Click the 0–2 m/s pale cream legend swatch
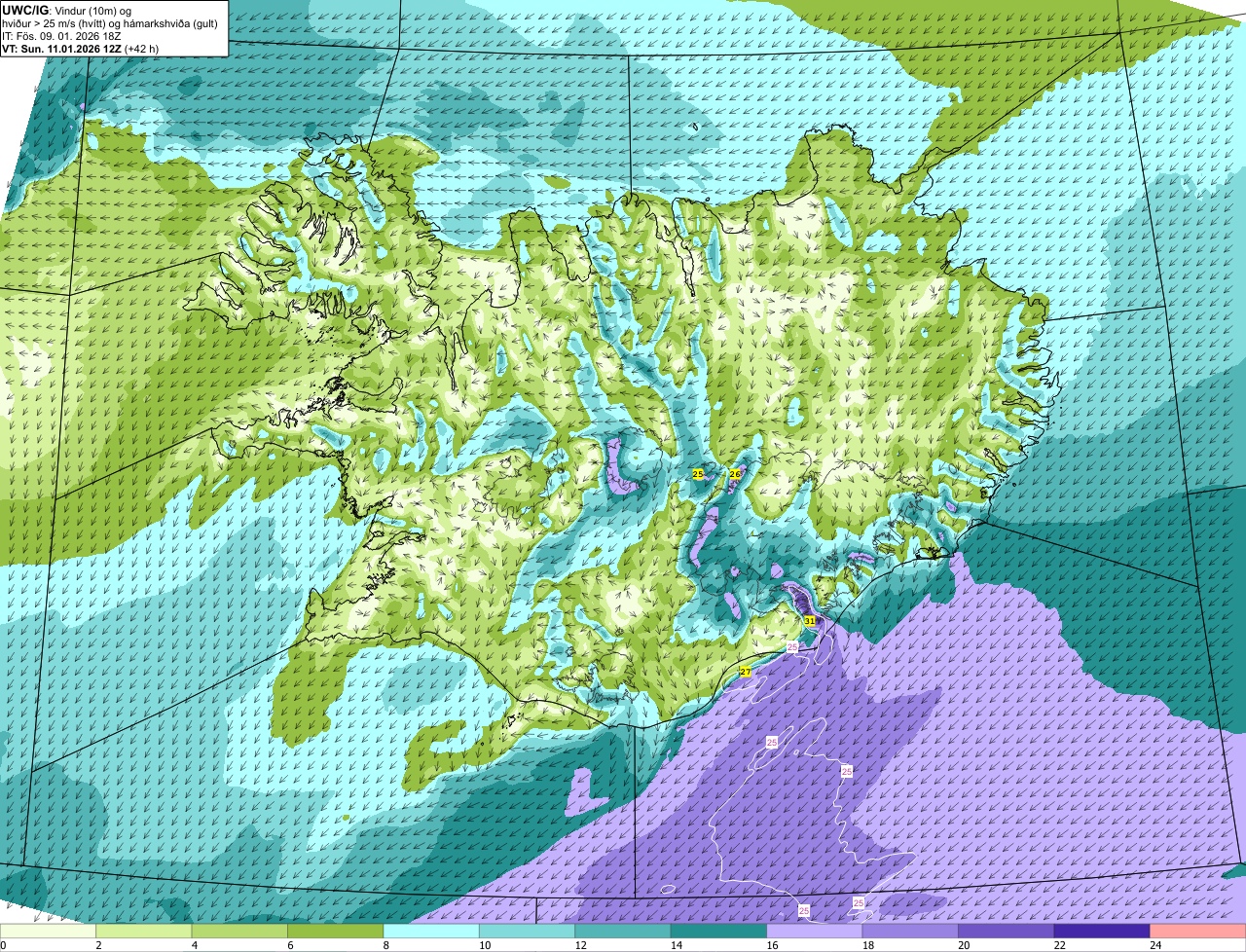Viewport: 1246px width, 952px height. [49, 931]
